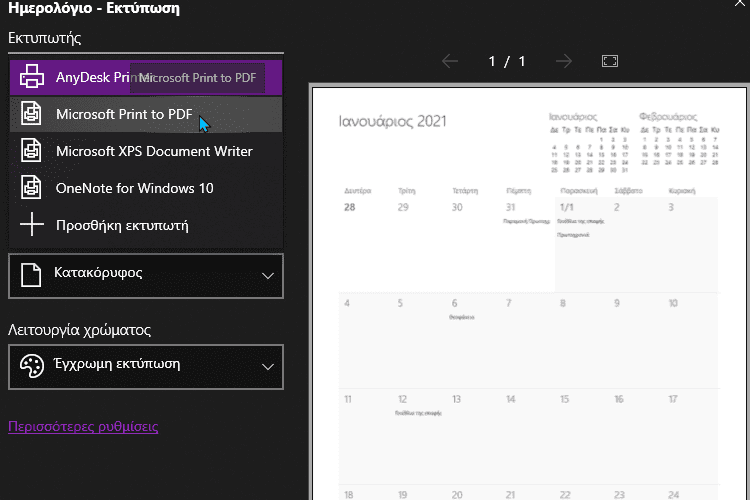
Task: Click the page orientation icon
Action: pos(32,274)
